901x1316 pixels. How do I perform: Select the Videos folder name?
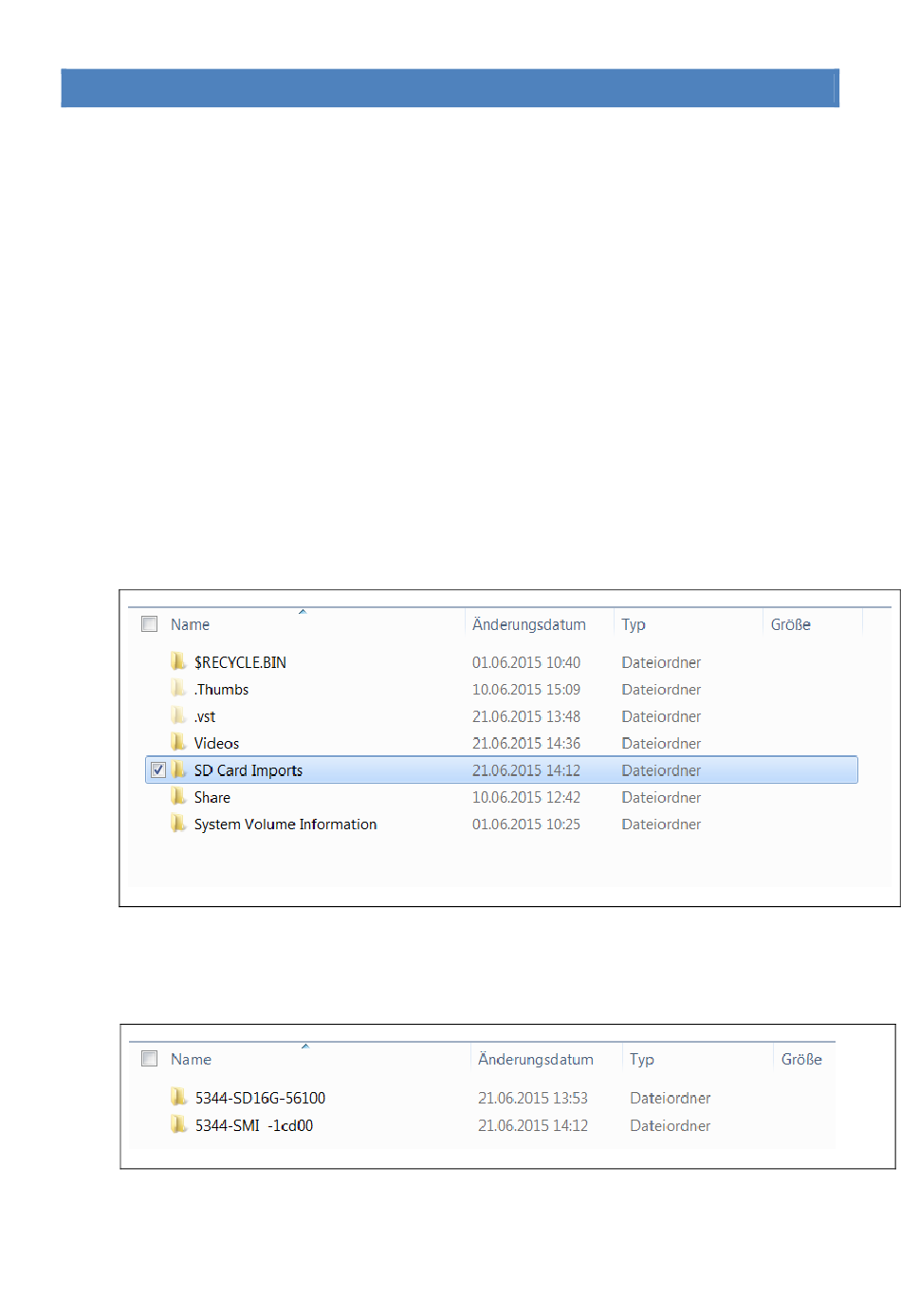click(216, 743)
